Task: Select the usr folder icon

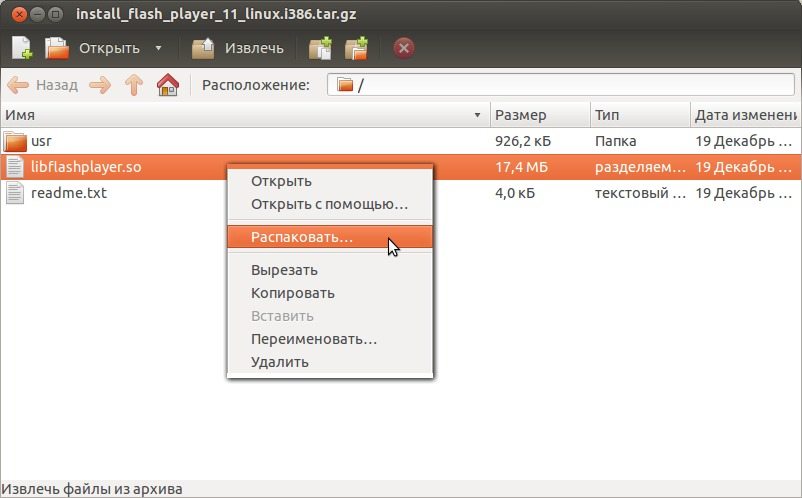Action: coord(15,141)
